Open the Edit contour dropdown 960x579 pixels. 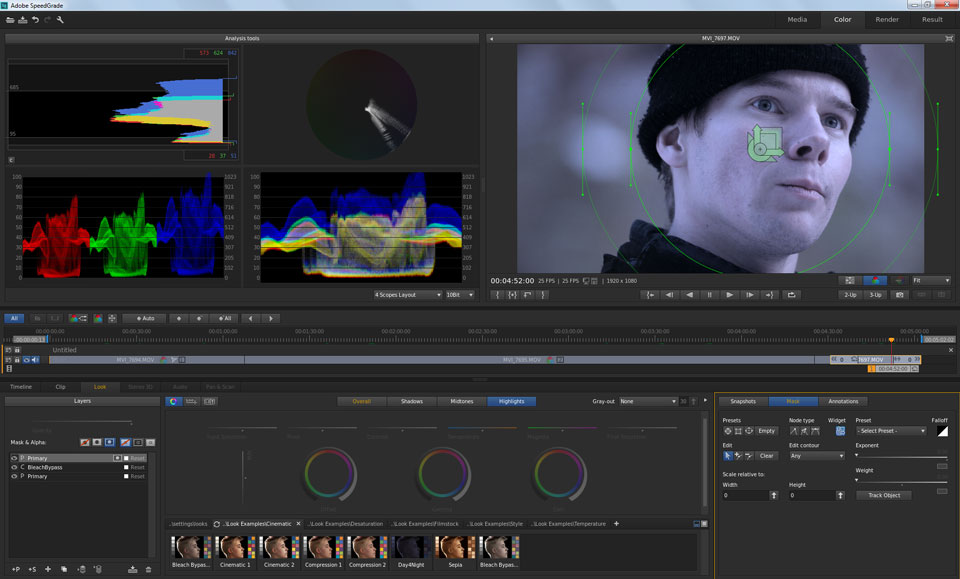point(816,456)
